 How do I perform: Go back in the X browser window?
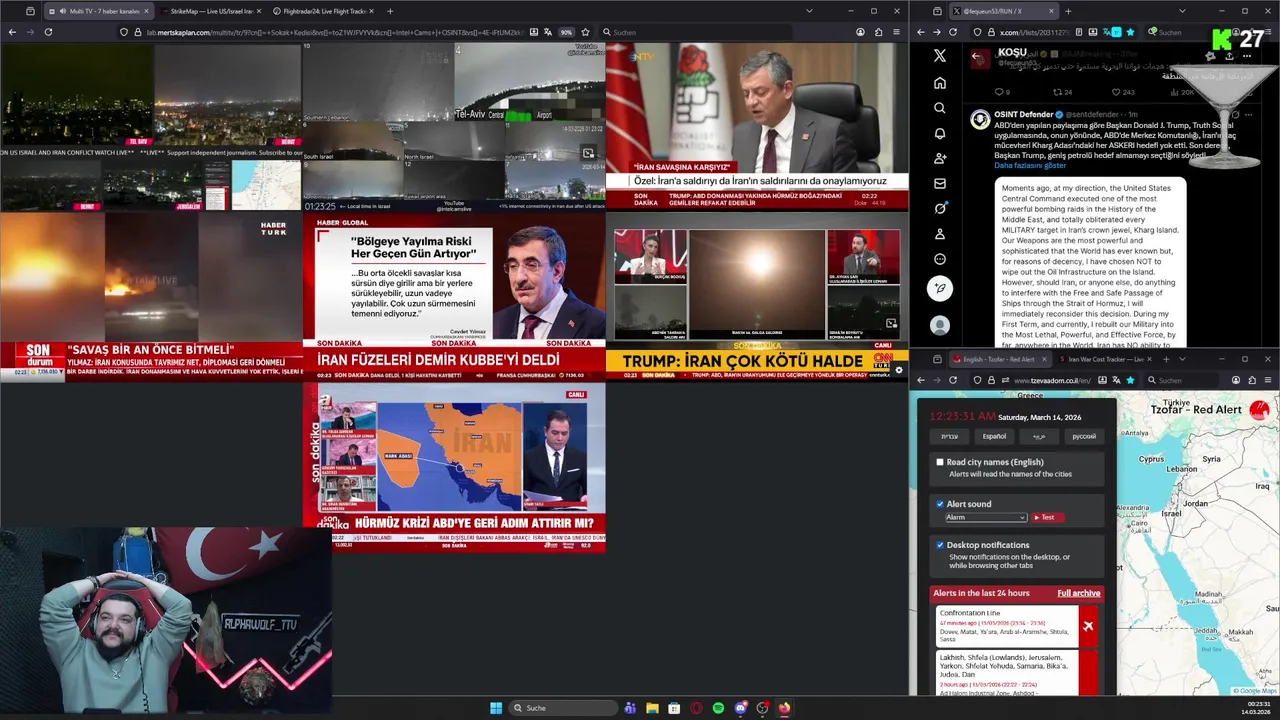[x=921, y=32]
